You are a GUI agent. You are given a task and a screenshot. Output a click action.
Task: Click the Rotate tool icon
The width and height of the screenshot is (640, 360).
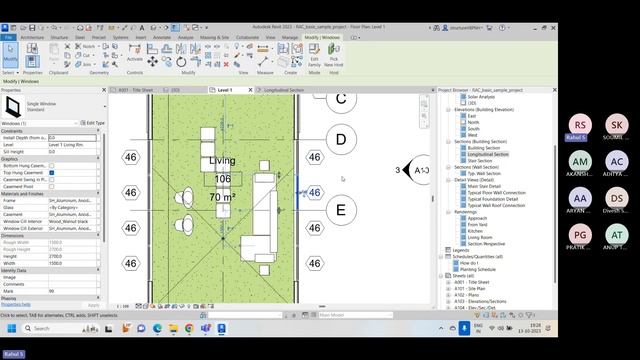tap(181, 62)
